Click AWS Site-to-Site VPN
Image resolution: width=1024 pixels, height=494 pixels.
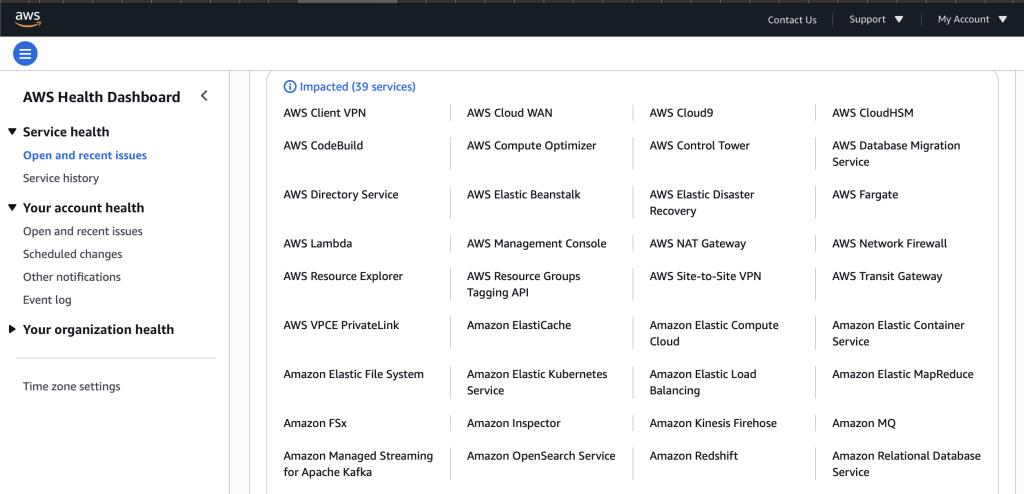705,276
